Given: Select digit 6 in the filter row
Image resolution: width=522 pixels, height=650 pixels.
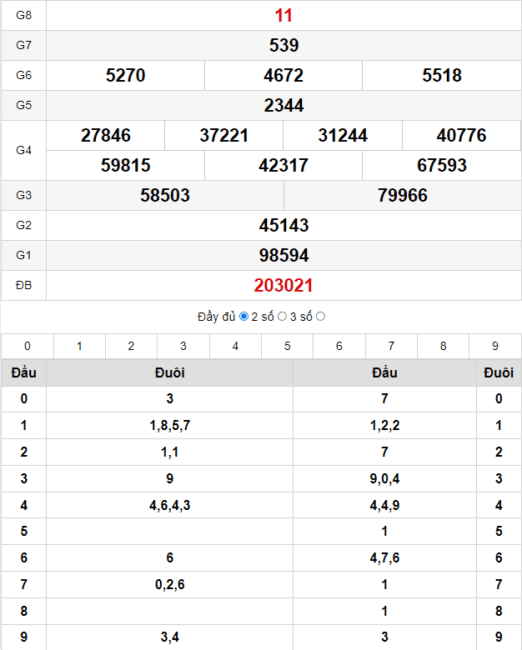Looking at the screenshot, I should click(x=339, y=346).
